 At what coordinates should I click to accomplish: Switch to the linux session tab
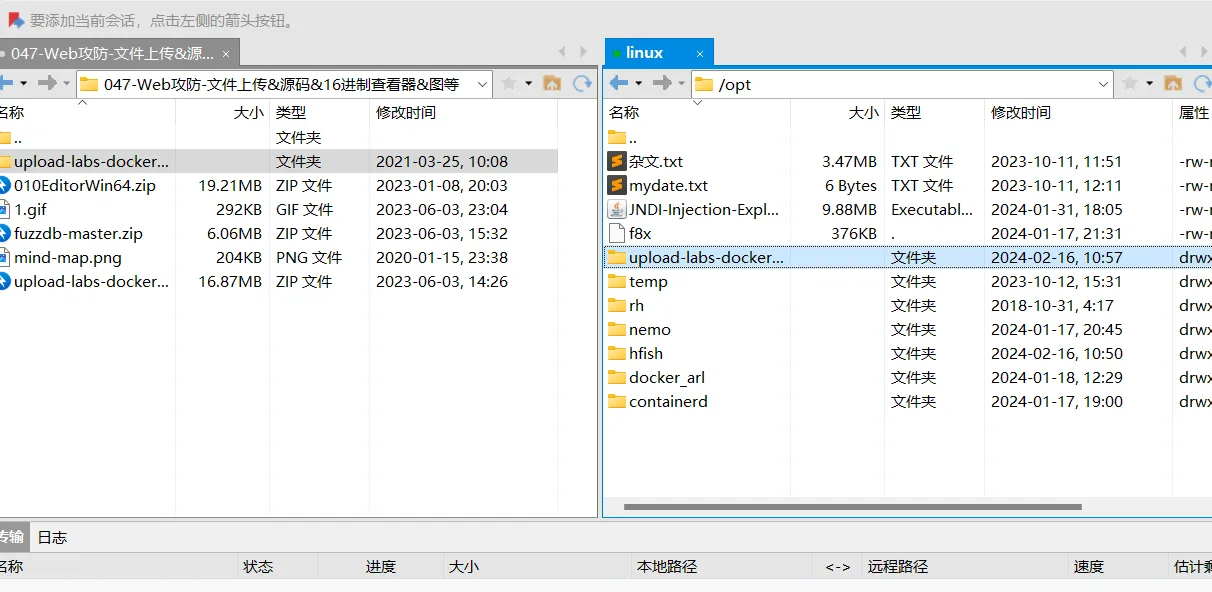(x=644, y=53)
